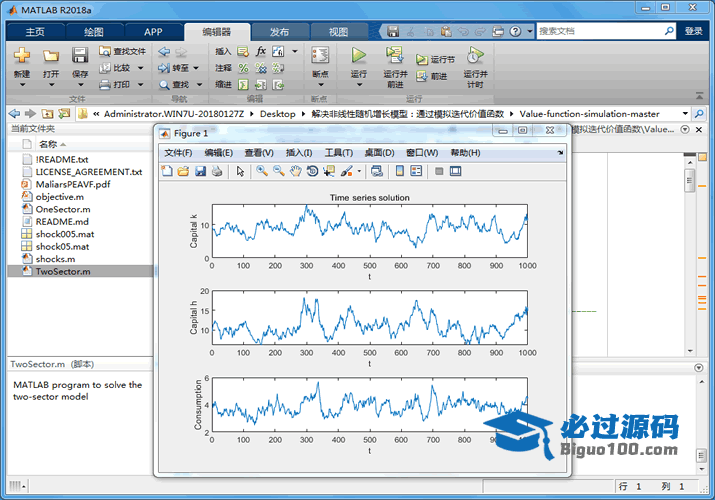Screen dimensions: 715x500
Task: Click the Advance (前进) button
Action: [431, 77]
